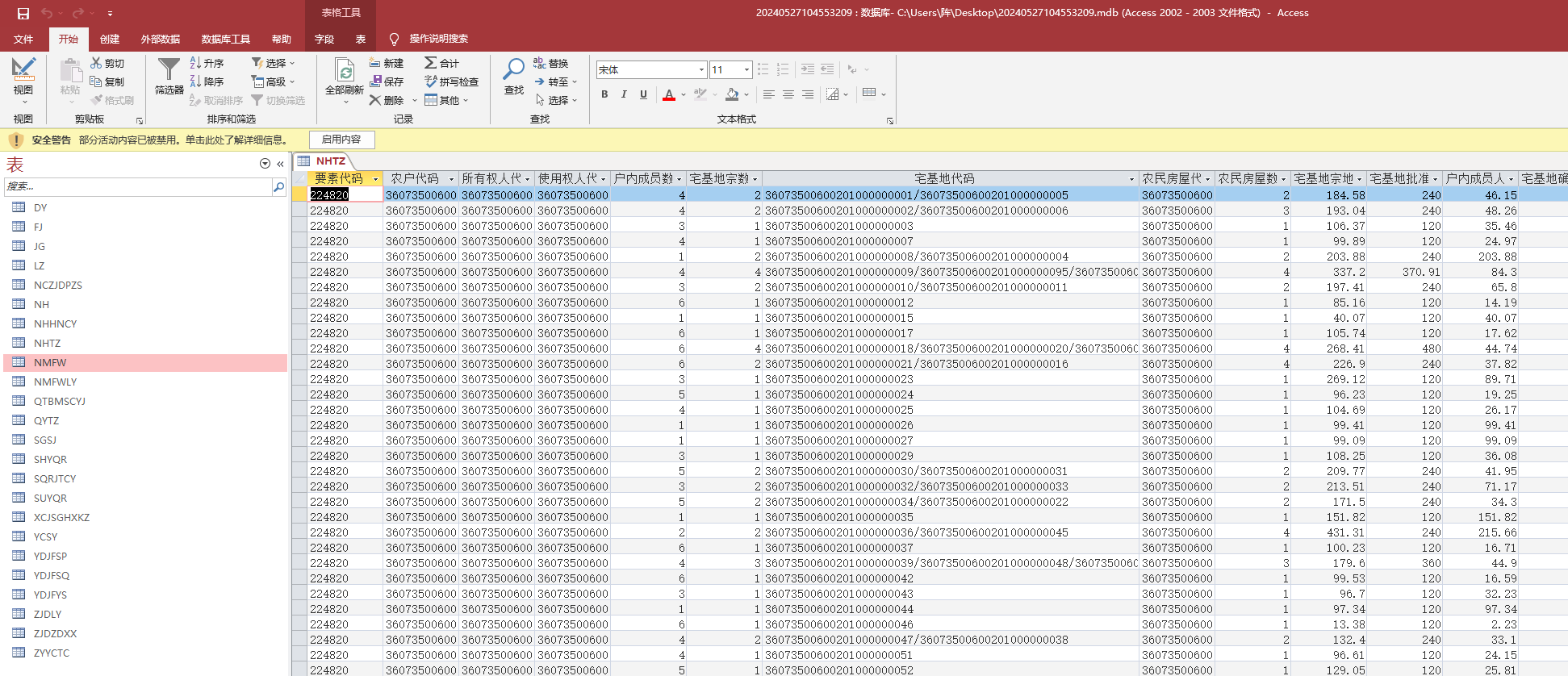The height and width of the screenshot is (676, 1568).
Task: Switch to 外部数据 External Data tab
Action: (x=161, y=39)
